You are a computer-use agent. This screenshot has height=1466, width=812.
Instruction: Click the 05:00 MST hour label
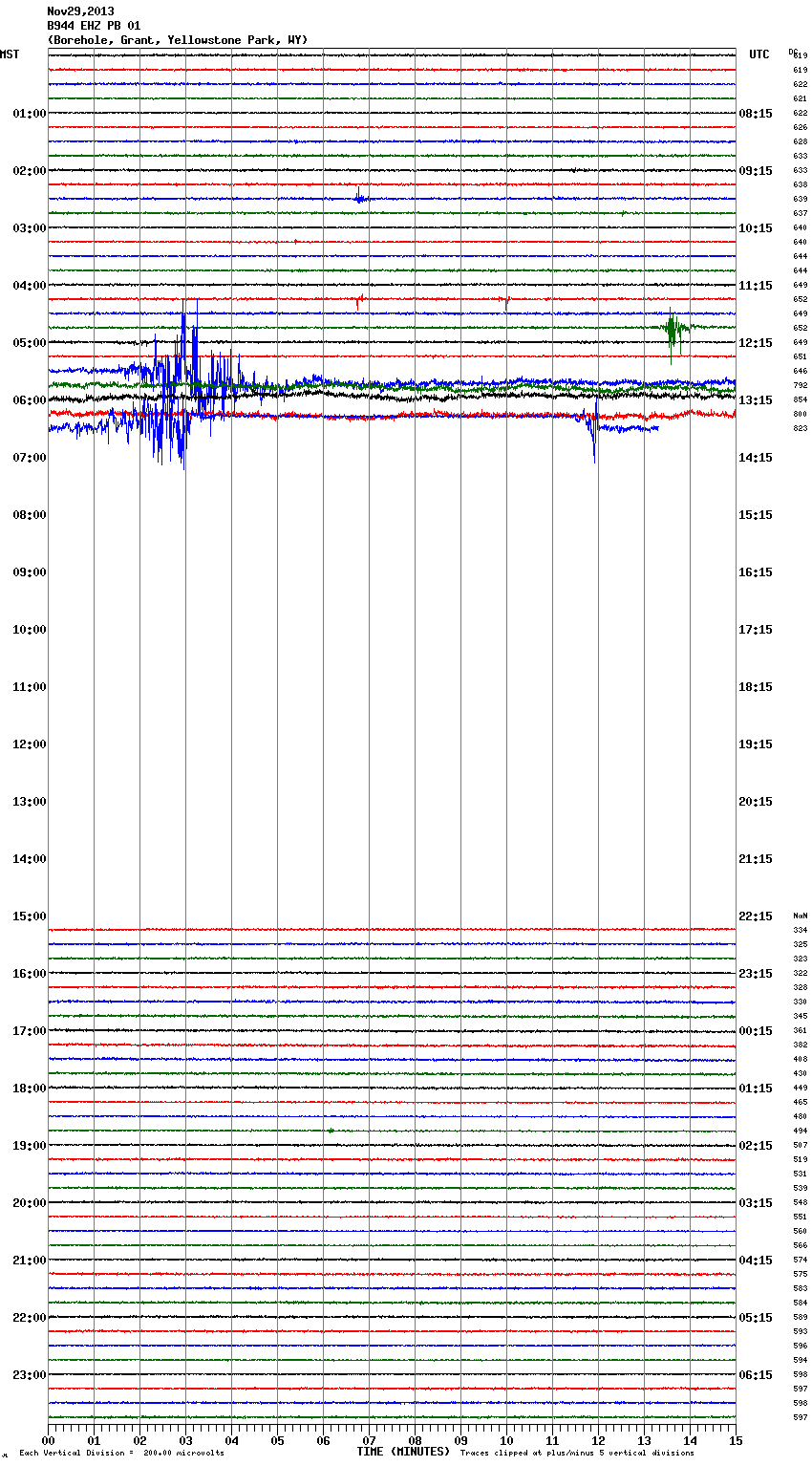[29, 343]
